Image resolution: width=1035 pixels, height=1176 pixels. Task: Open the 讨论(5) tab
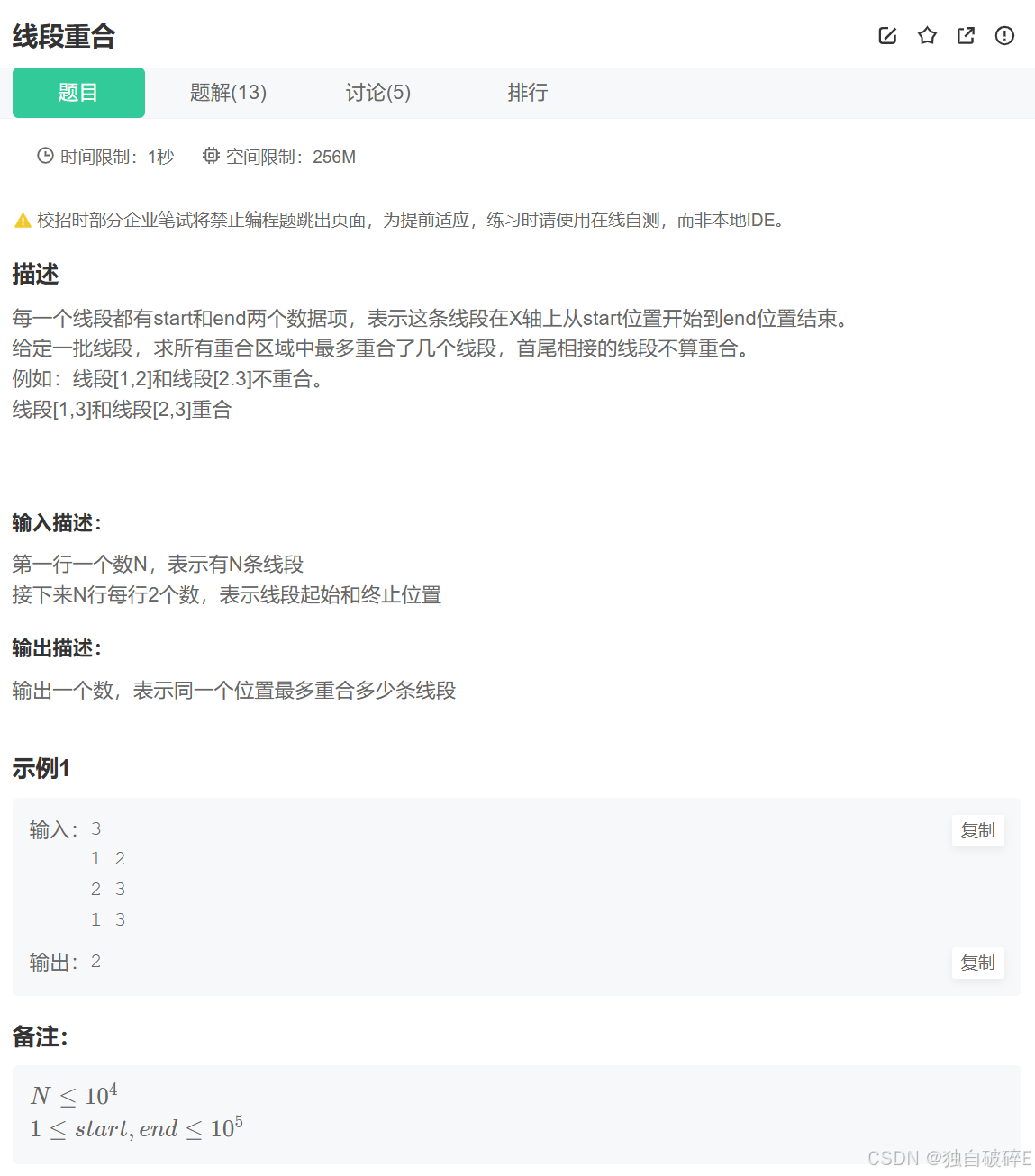click(378, 93)
